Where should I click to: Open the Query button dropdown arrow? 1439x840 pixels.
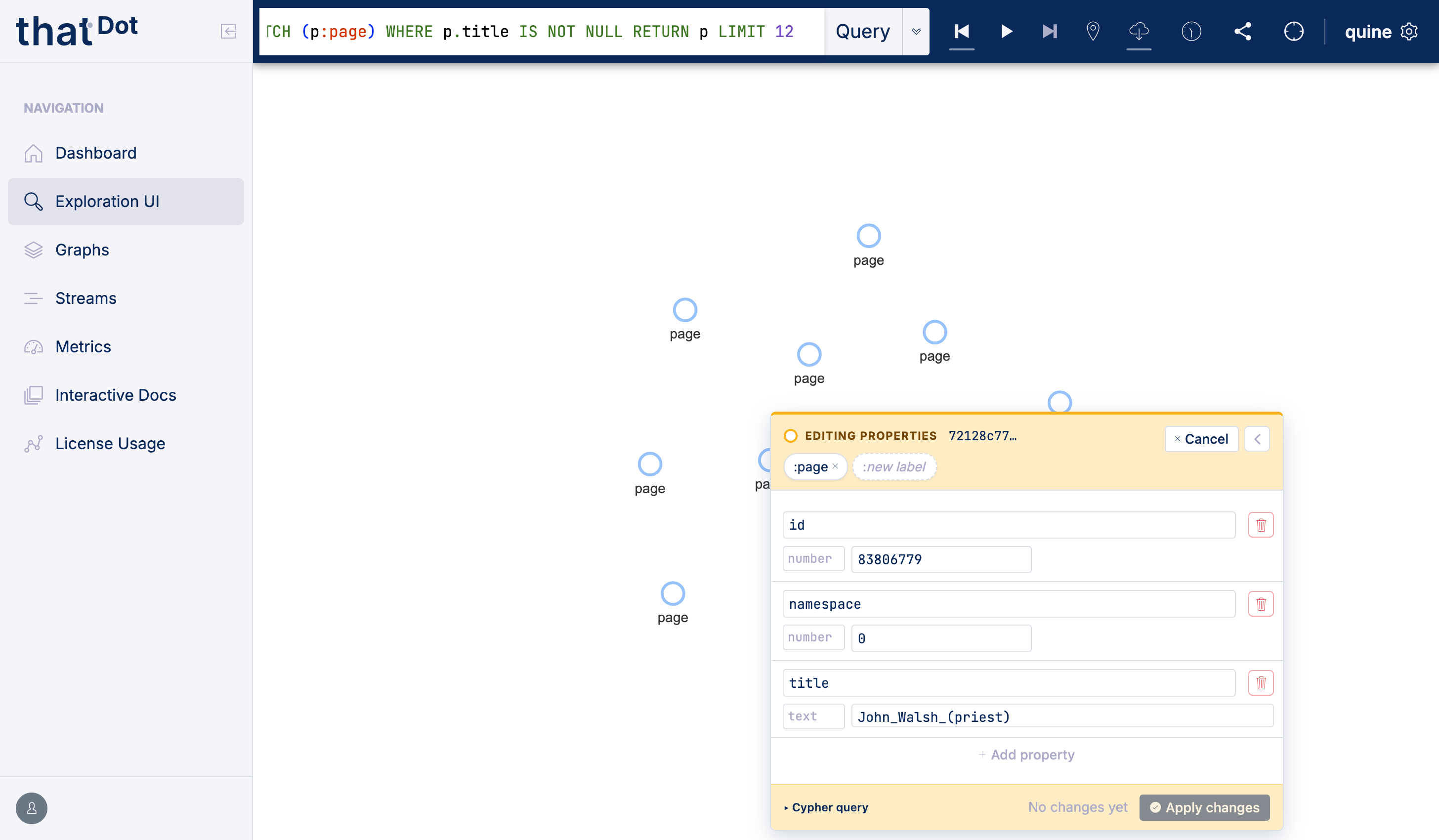coord(916,32)
